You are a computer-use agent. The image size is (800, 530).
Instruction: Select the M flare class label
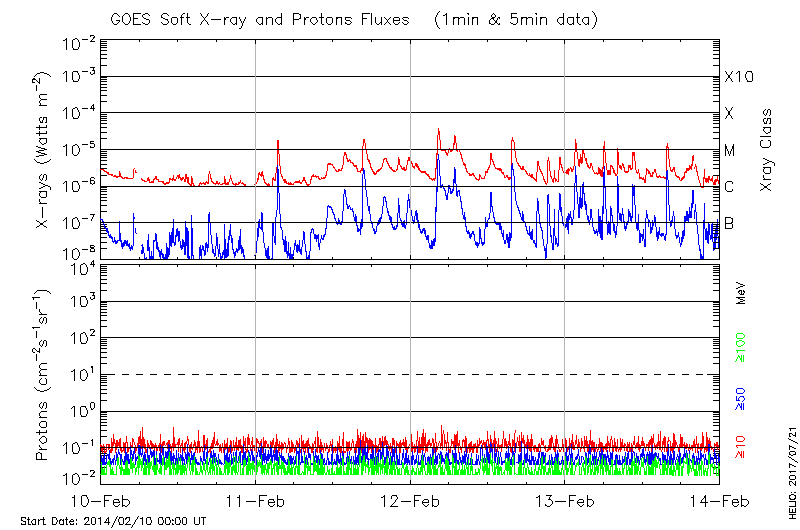tap(730, 150)
